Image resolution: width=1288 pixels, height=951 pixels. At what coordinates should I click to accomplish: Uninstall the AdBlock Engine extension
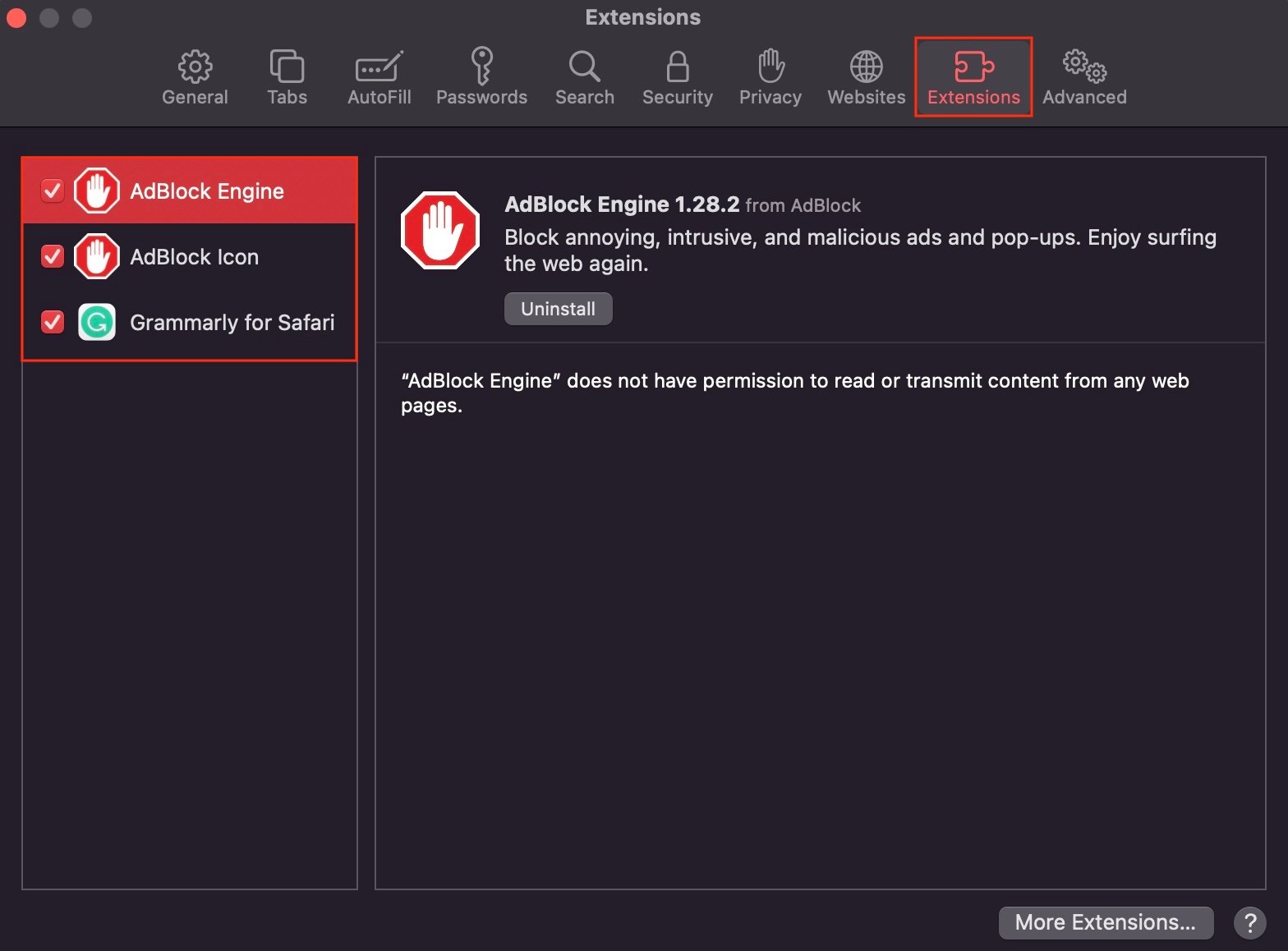coord(558,309)
